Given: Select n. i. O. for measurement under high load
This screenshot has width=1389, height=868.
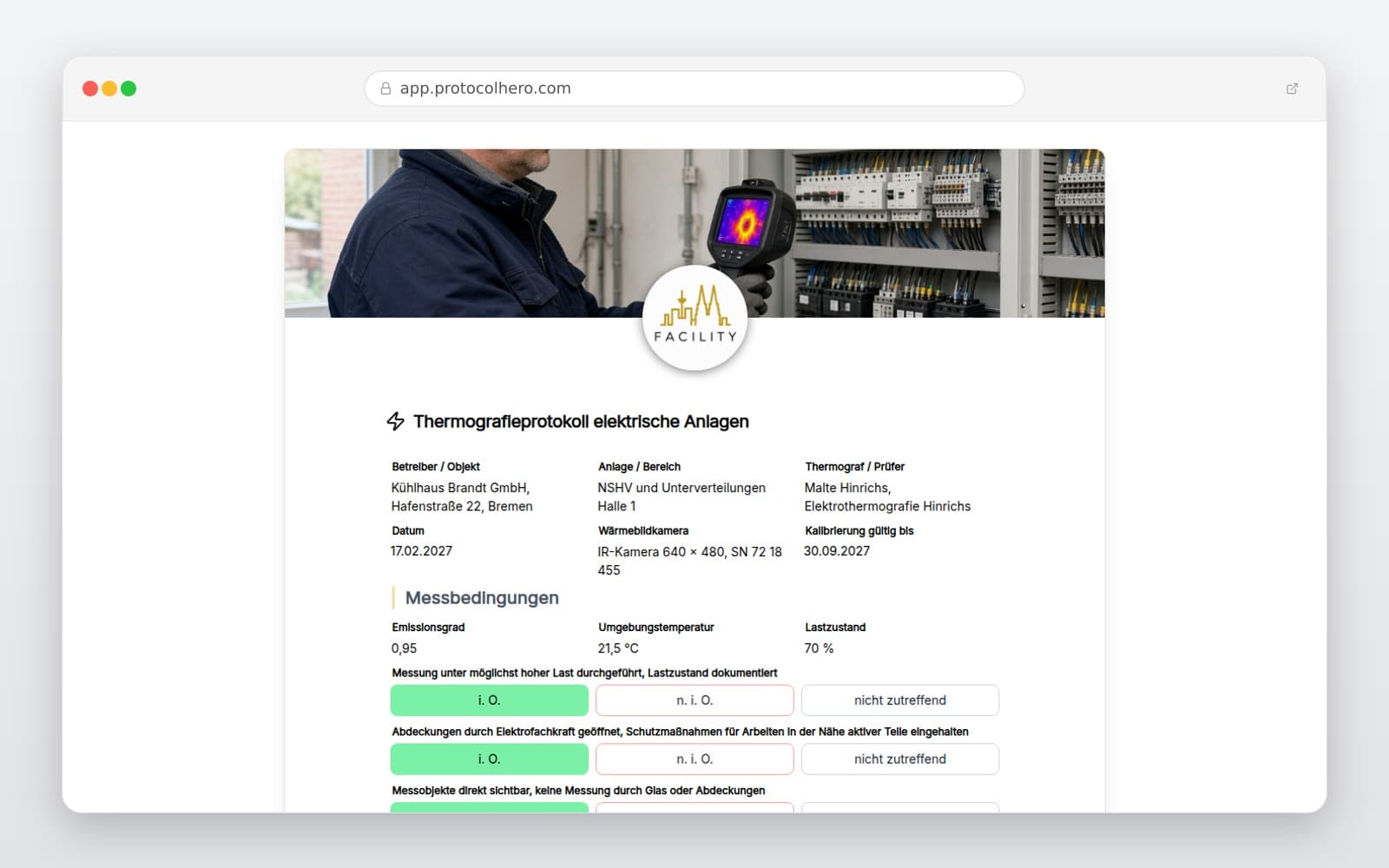Looking at the screenshot, I should 694,700.
